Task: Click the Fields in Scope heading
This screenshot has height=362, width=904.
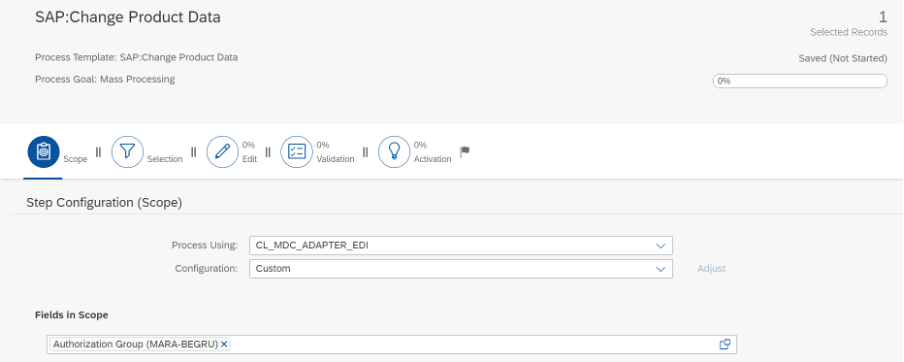Action: point(71,315)
